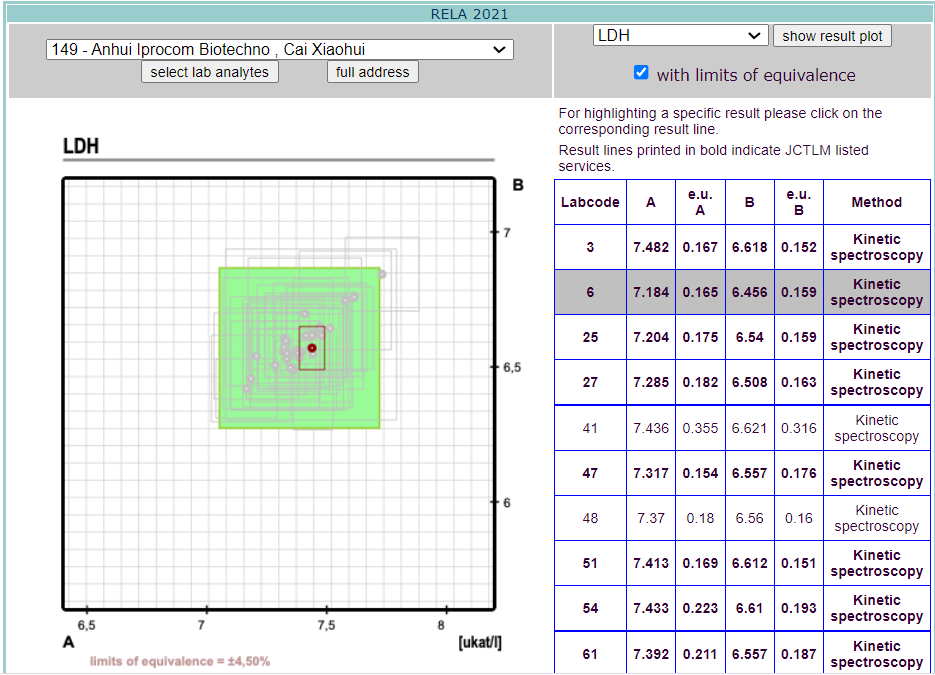Click value 7.436 in labcode 41 row

coord(651,428)
